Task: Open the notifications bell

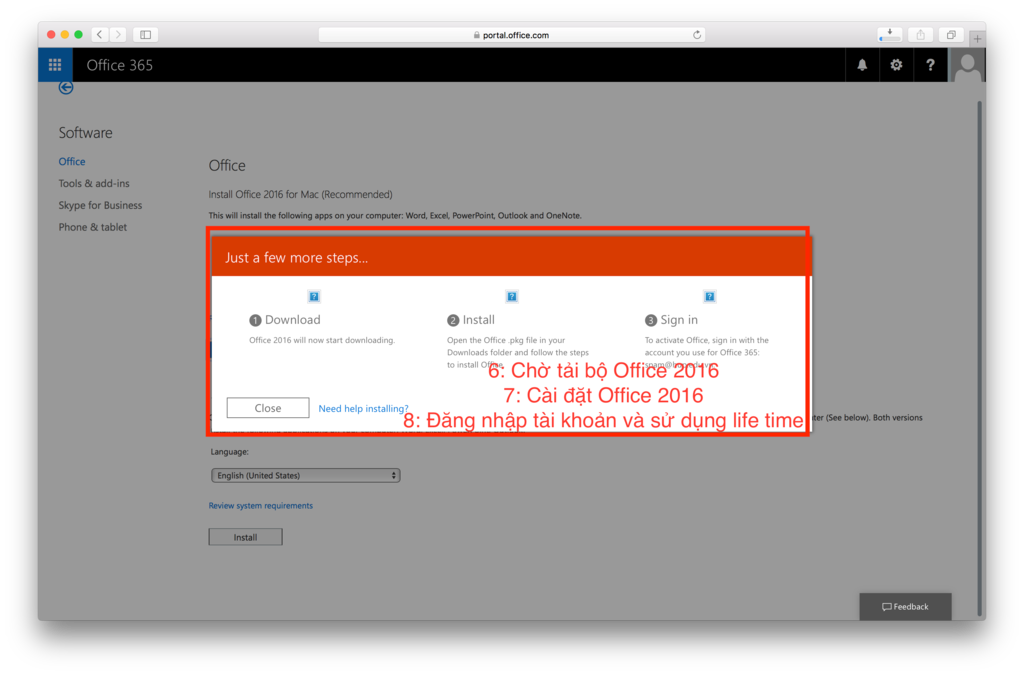Action: click(862, 65)
